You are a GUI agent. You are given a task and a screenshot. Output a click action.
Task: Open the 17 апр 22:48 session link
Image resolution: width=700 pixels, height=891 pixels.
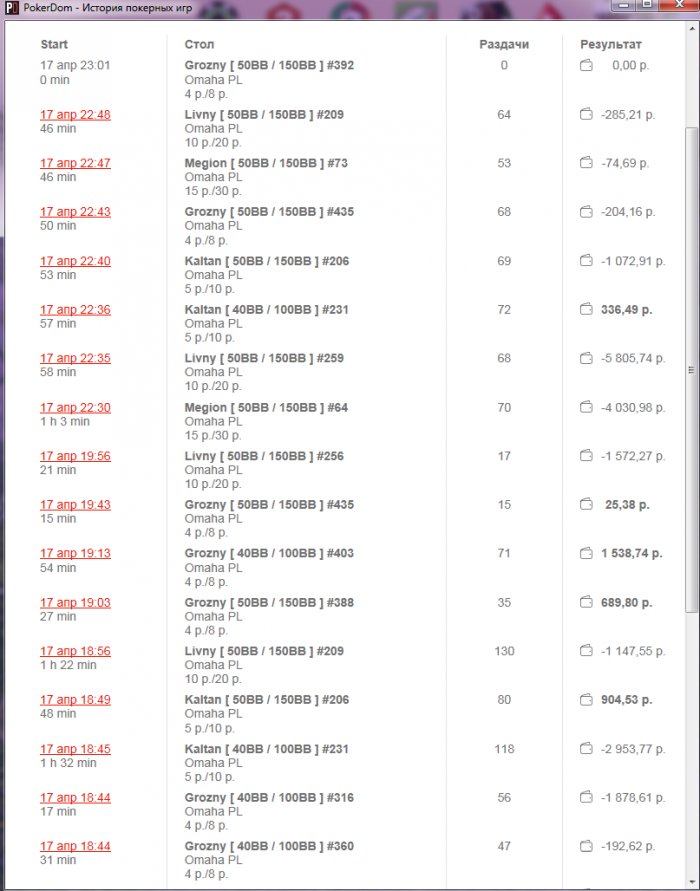[x=75, y=115]
